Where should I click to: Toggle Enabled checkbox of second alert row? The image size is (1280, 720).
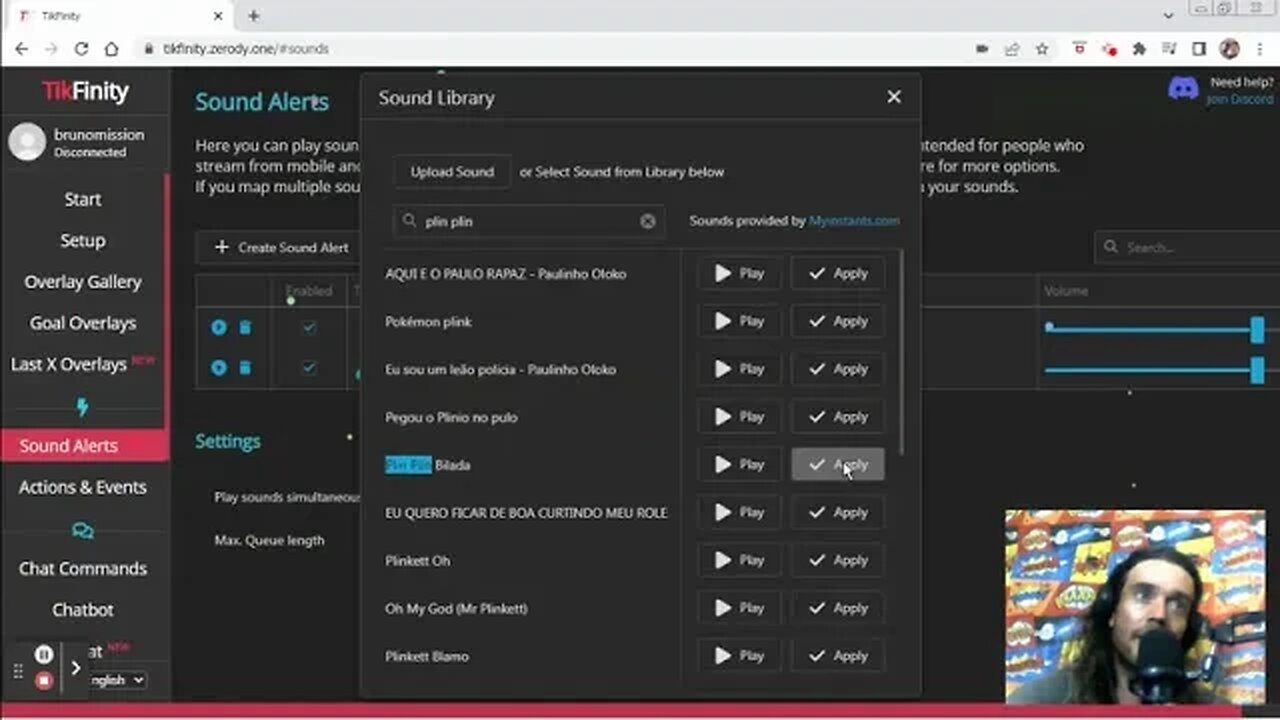pyautogui.click(x=309, y=368)
